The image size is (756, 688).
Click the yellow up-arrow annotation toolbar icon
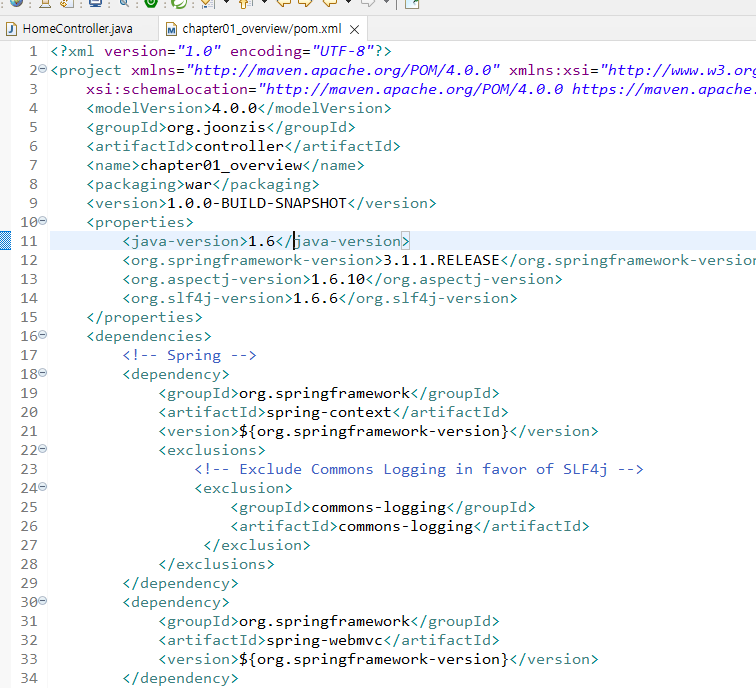[245, 4]
